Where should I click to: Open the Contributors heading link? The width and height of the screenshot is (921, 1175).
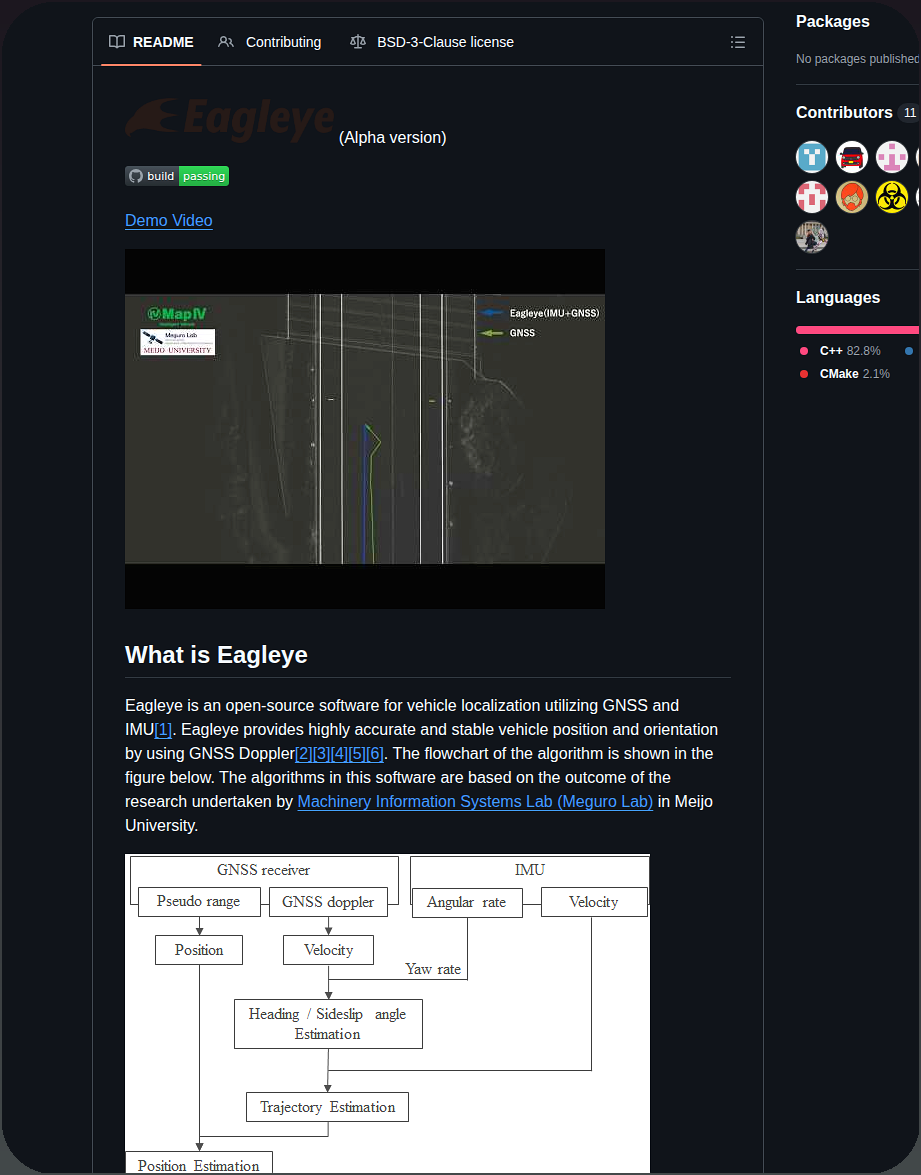(844, 112)
